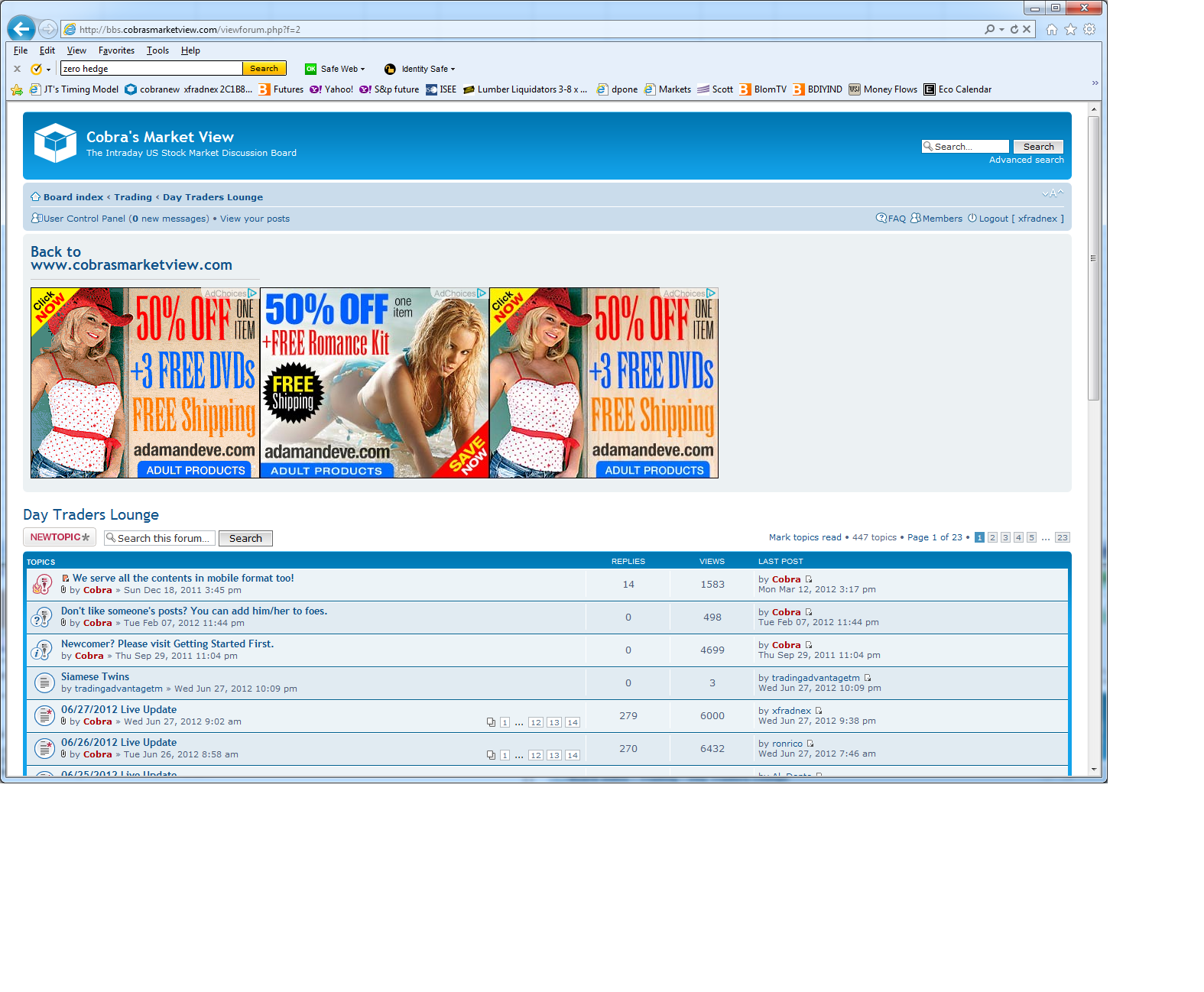Click the address bar search magnifier icon

(990, 29)
